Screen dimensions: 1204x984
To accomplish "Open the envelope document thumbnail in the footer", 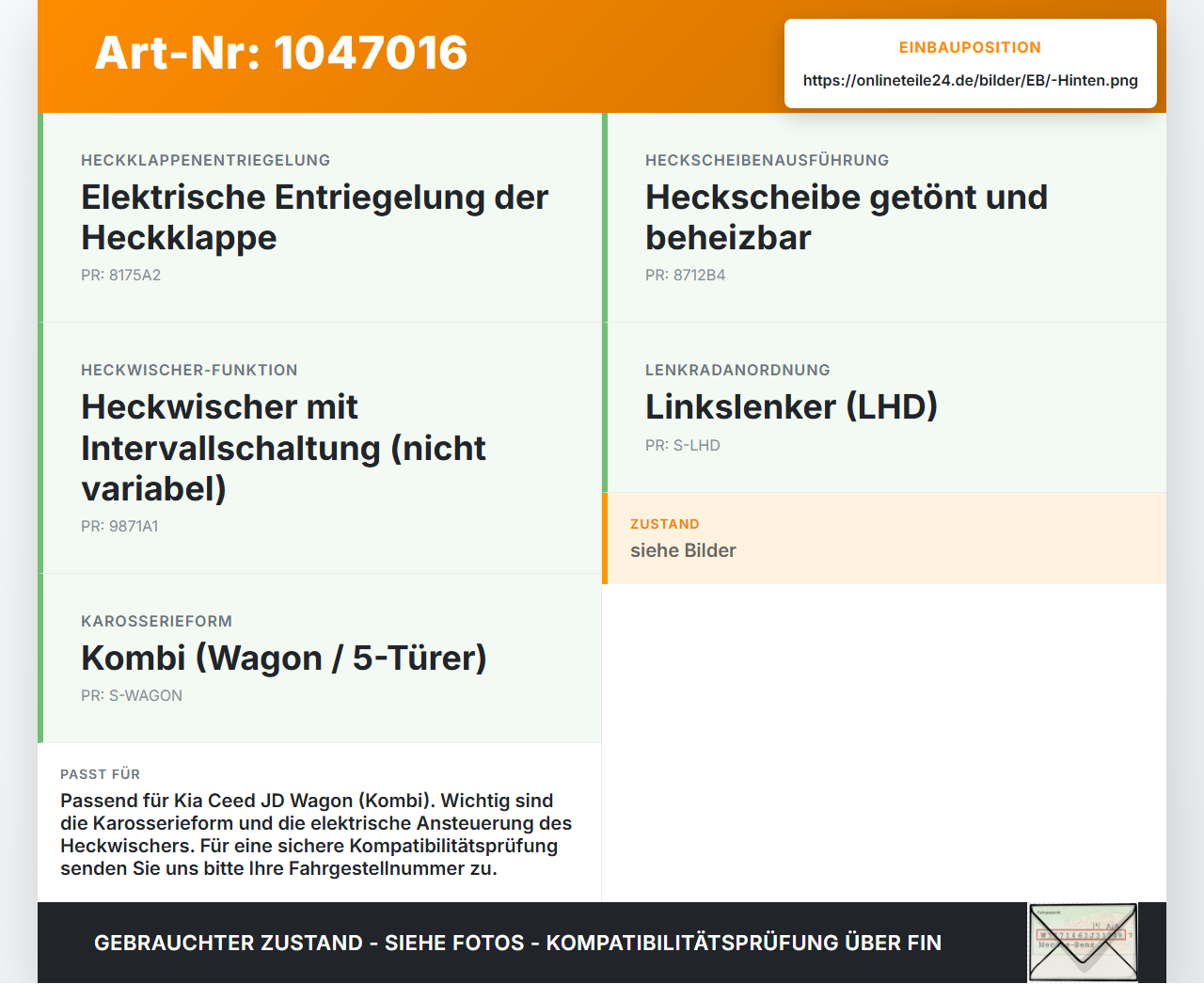I will (1083, 943).
